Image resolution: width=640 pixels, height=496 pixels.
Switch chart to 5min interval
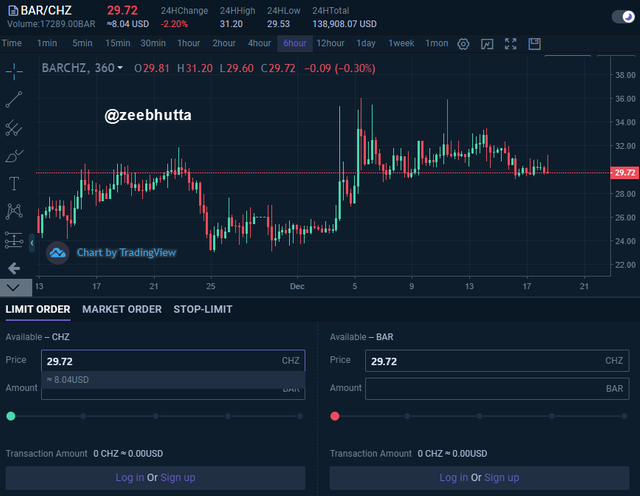tap(82, 43)
